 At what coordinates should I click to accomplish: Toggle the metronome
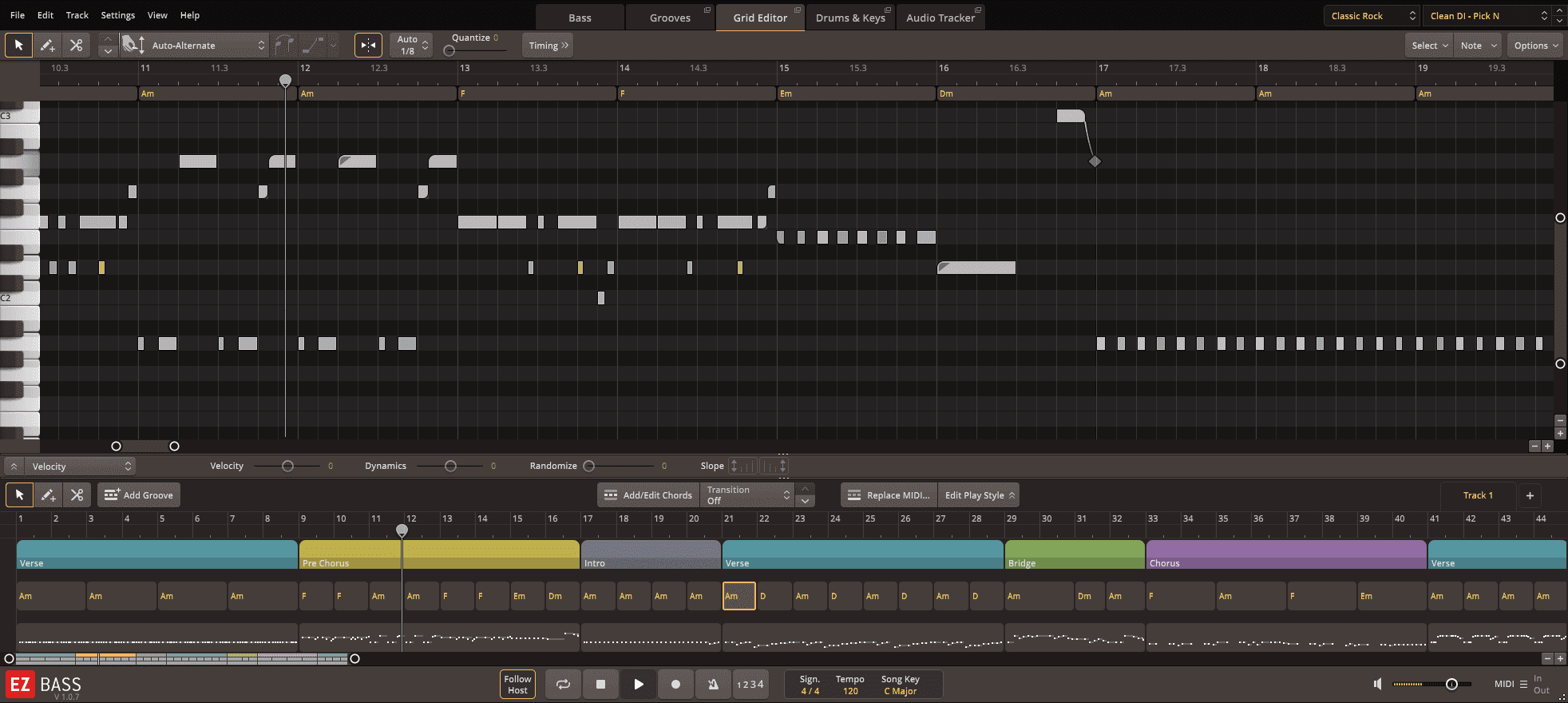click(712, 685)
